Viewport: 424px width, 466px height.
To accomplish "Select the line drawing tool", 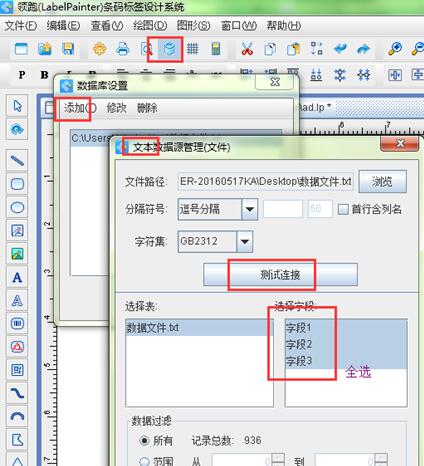I will pyautogui.click(x=17, y=161).
